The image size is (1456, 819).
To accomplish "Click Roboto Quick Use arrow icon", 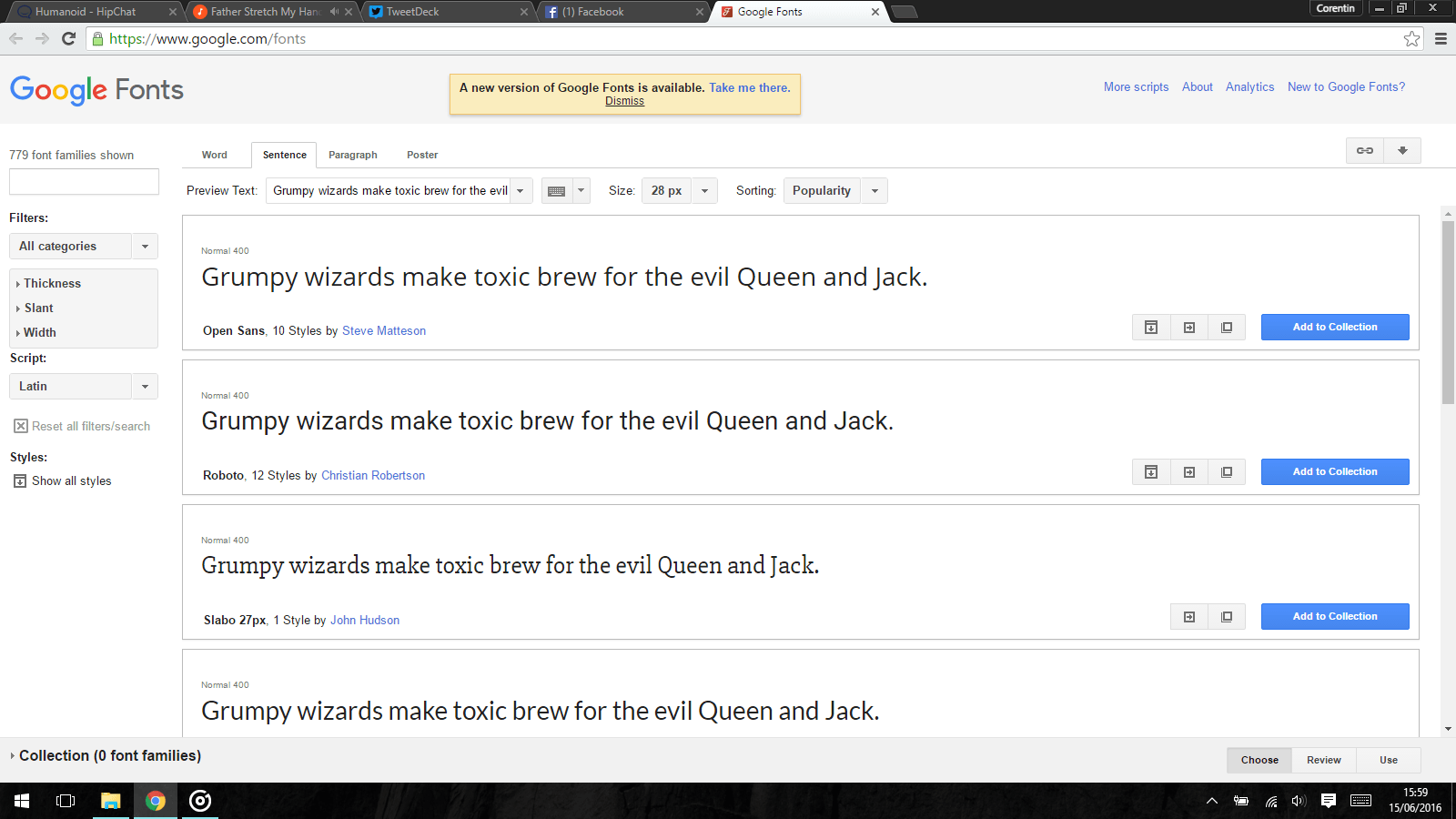I will (x=1188, y=472).
